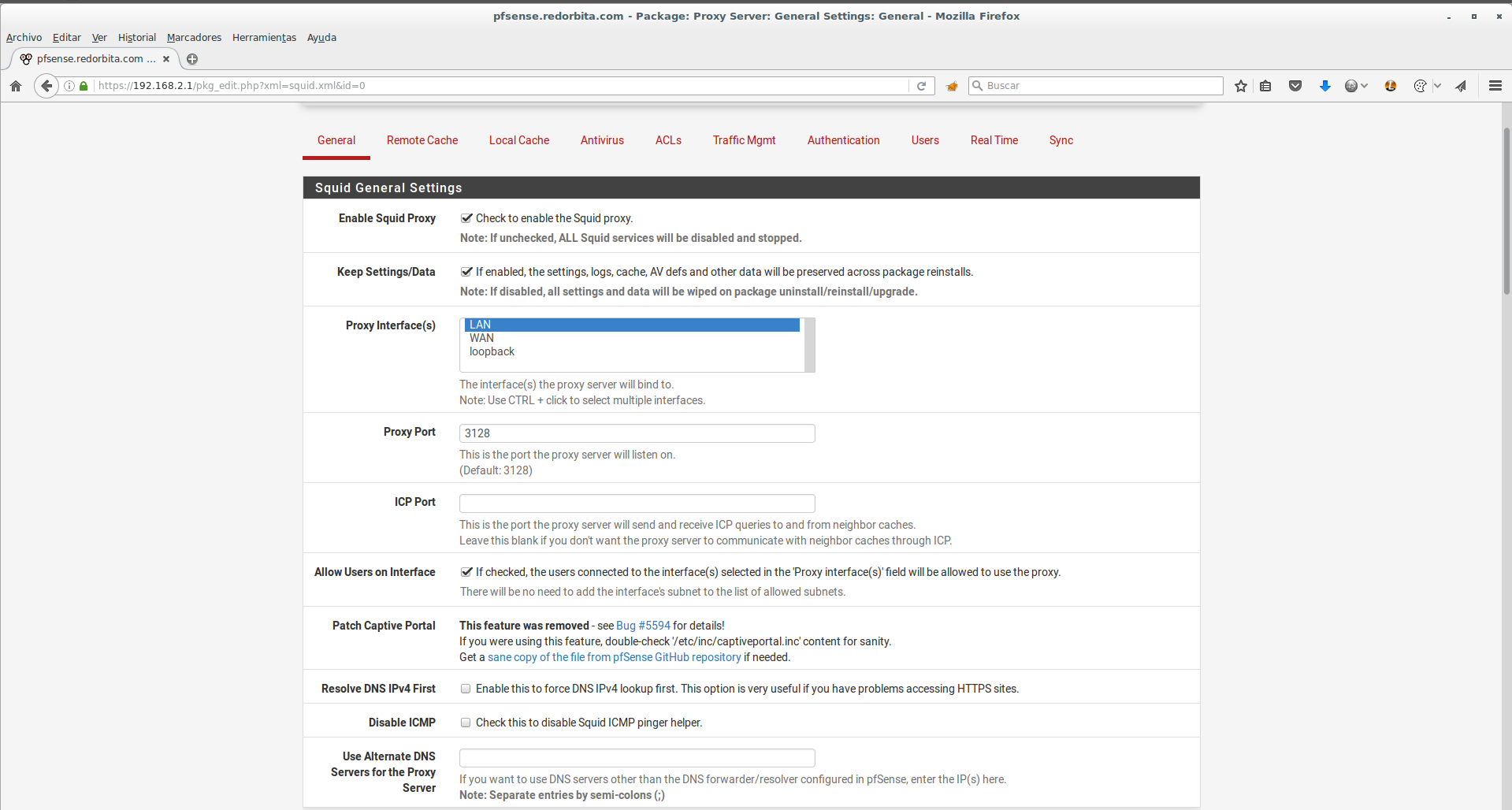Open downloads with the blue arrow icon
1512x810 pixels.
click(x=1324, y=86)
